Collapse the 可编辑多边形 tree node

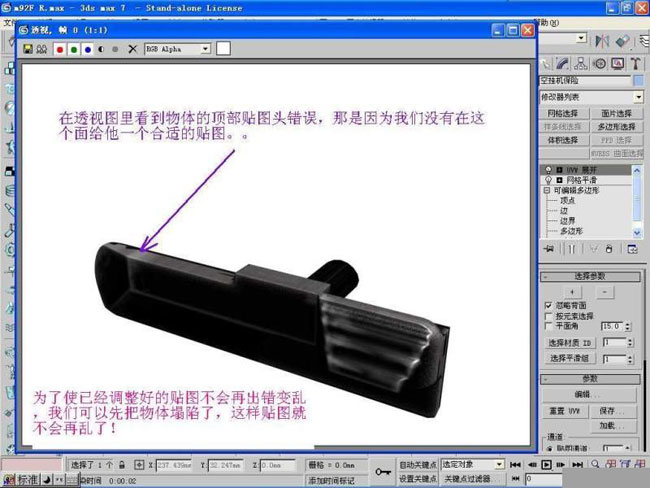547,190
